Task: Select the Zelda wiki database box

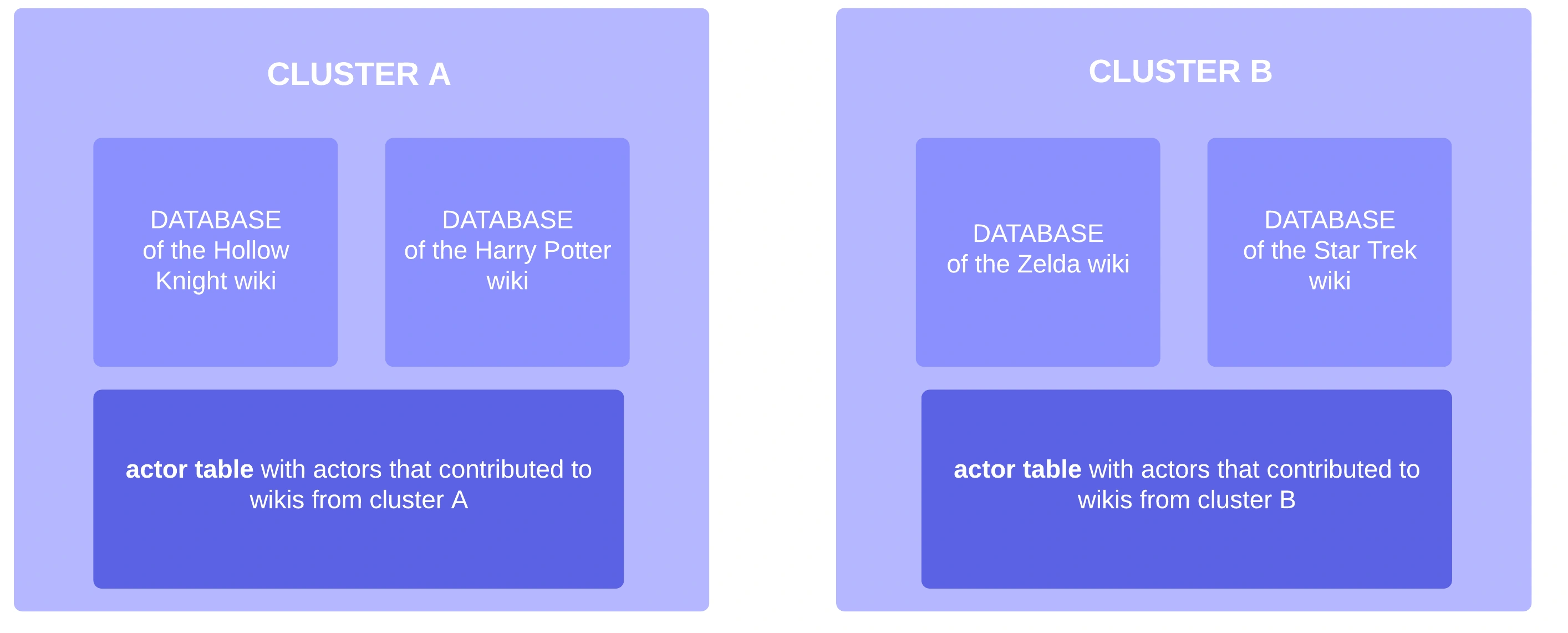Action: (x=1037, y=323)
